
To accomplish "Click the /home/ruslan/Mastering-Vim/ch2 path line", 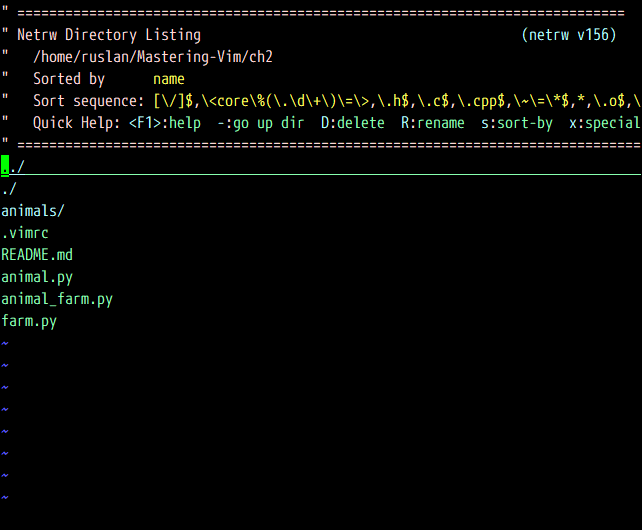I will tap(153, 57).
